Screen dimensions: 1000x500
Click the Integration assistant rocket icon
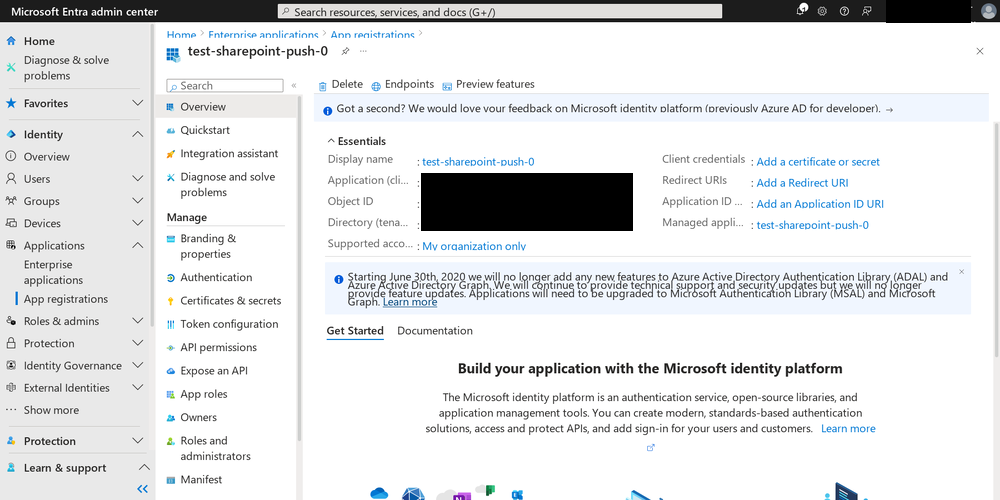click(x=170, y=154)
